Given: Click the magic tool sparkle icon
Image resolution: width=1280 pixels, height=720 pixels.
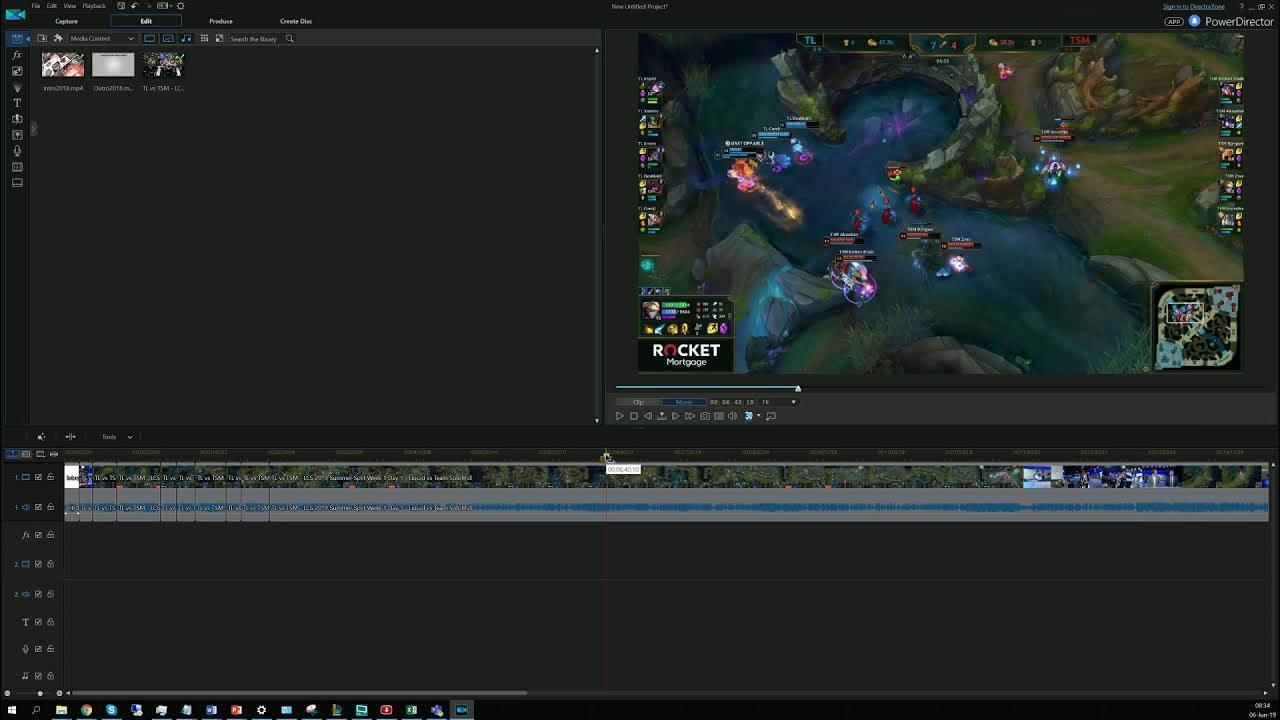Looking at the screenshot, I should [41, 437].
